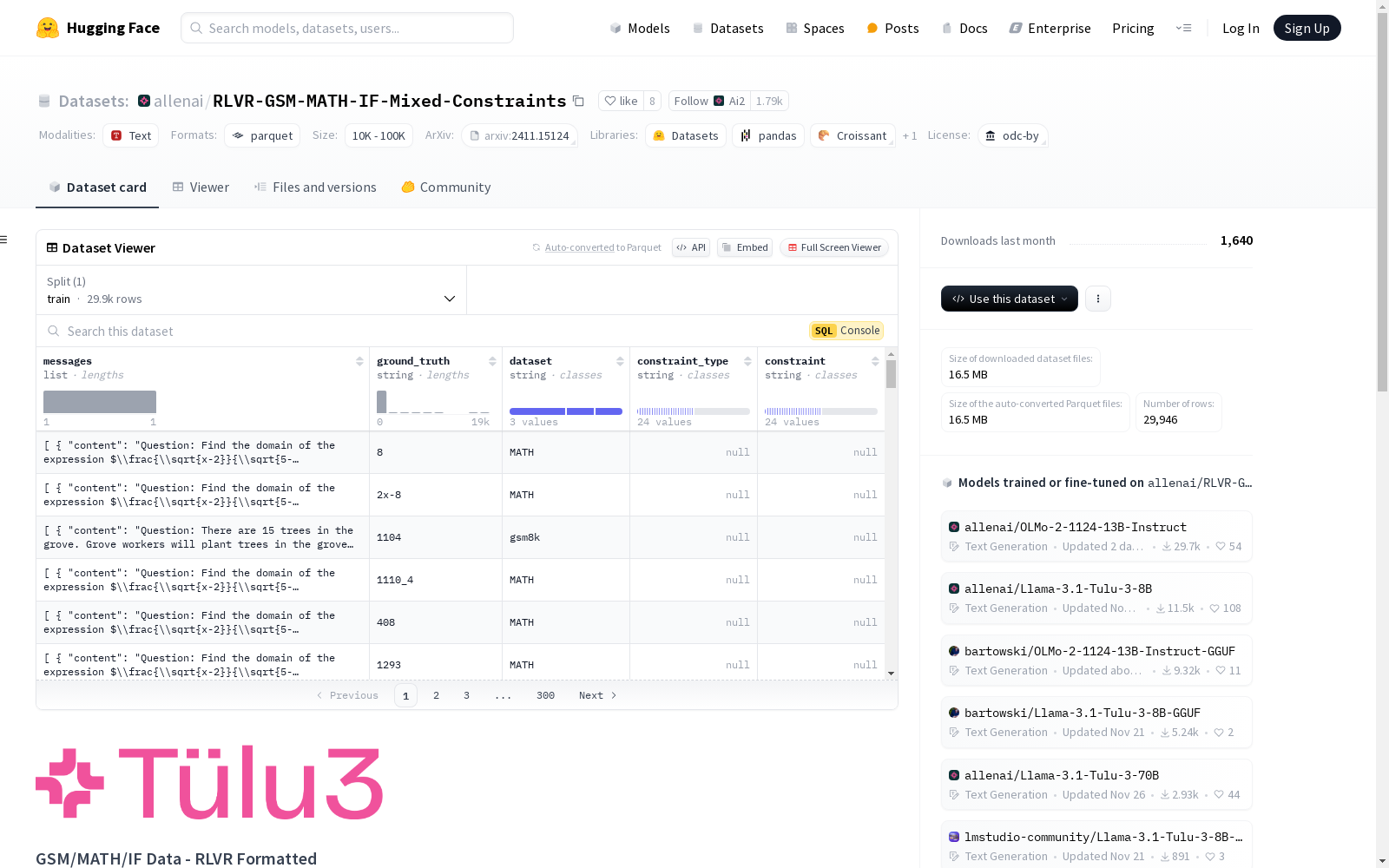
Task: Sort by the ground_truth column icon
Action: (492, 361)
